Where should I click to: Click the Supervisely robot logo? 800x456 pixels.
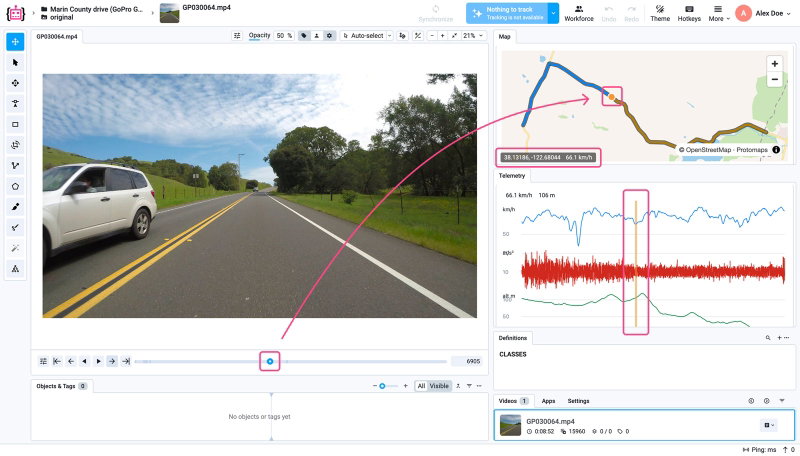15,13
